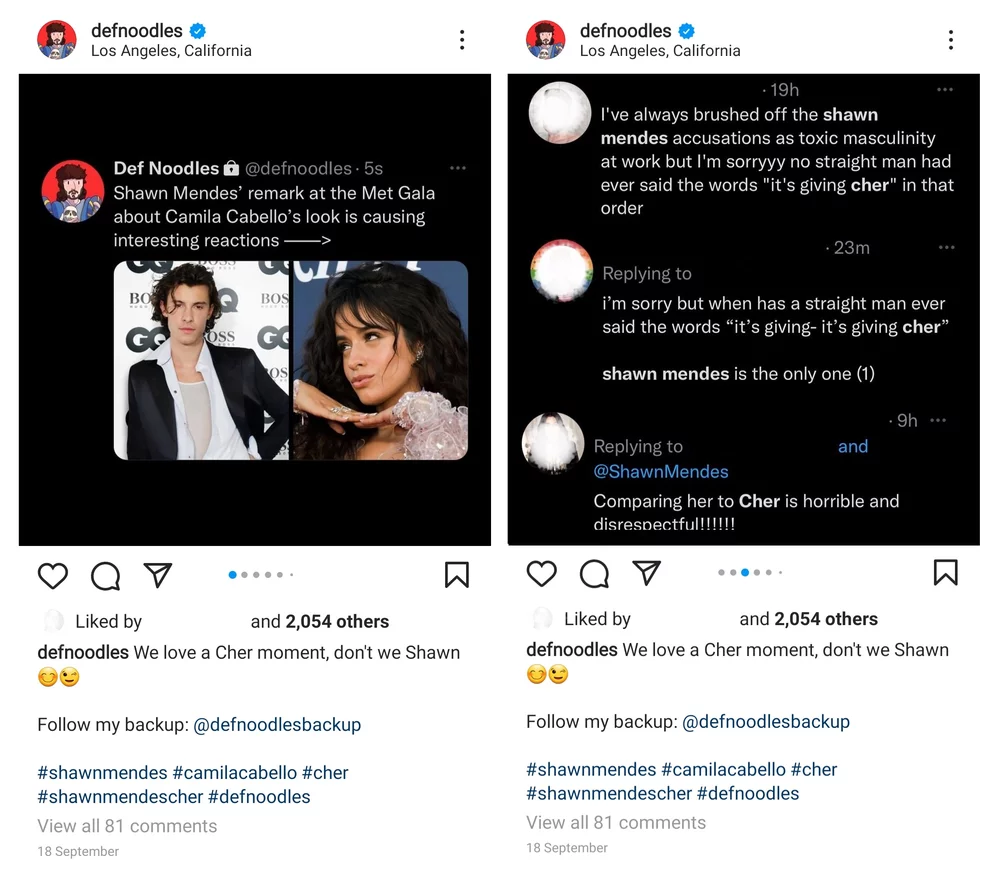1000x869 pixels.
Task: Open the defnoodles avatar on the right post
Action: coord(546,40)
